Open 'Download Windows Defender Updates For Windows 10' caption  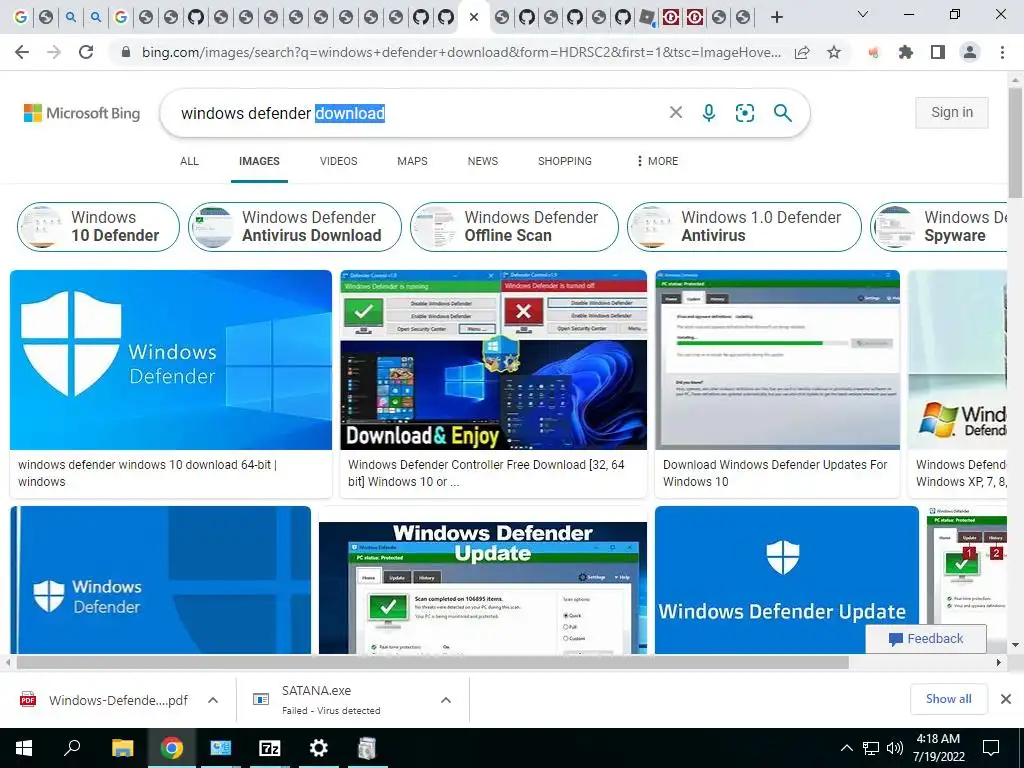click(x=775, y=473)
